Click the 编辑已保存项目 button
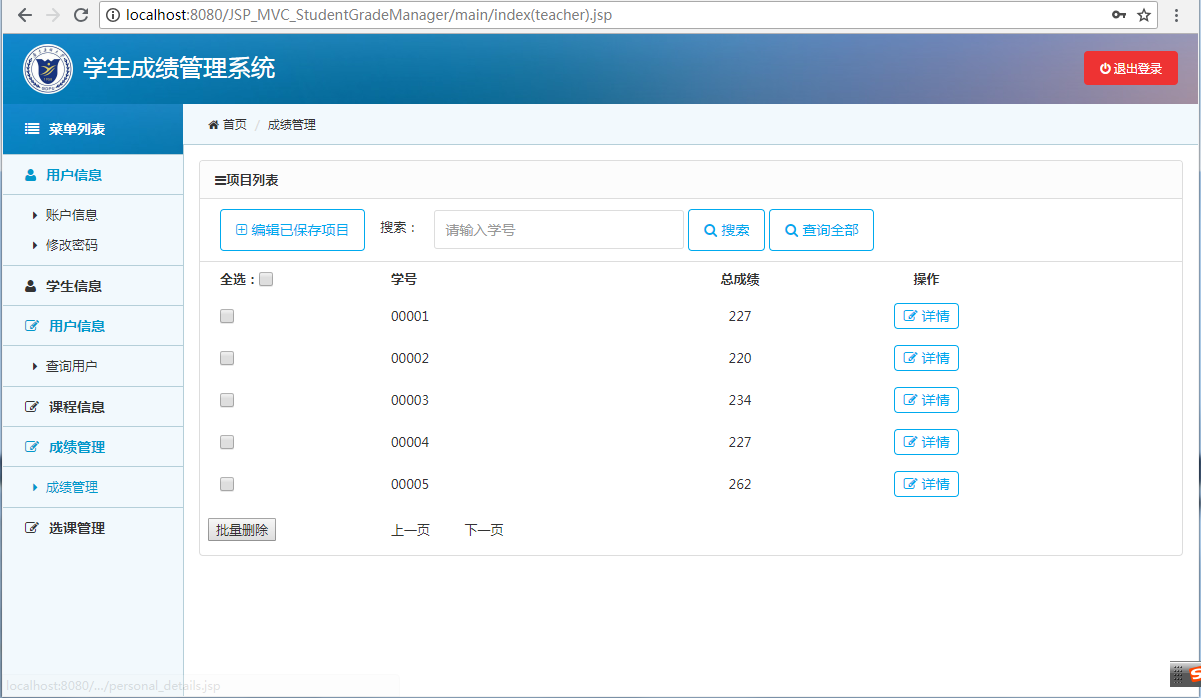1201x698 pixels. coord(292,230)
